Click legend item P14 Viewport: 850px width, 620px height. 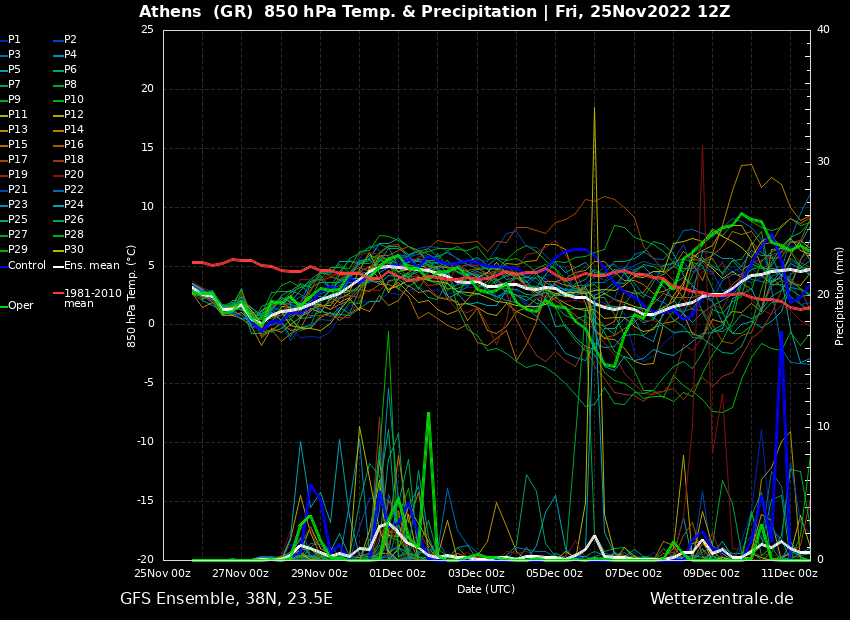pos(68,130)
